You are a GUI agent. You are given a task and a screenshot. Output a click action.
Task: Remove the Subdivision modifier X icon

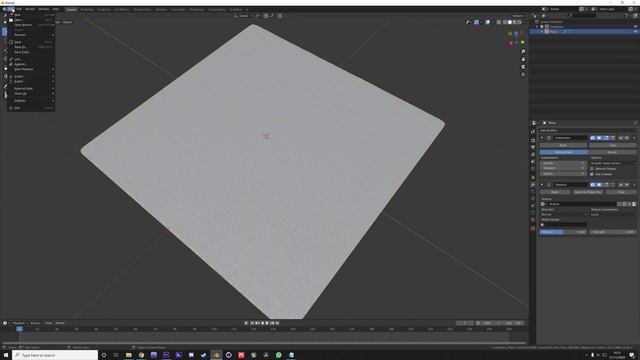tap(634, 138)
